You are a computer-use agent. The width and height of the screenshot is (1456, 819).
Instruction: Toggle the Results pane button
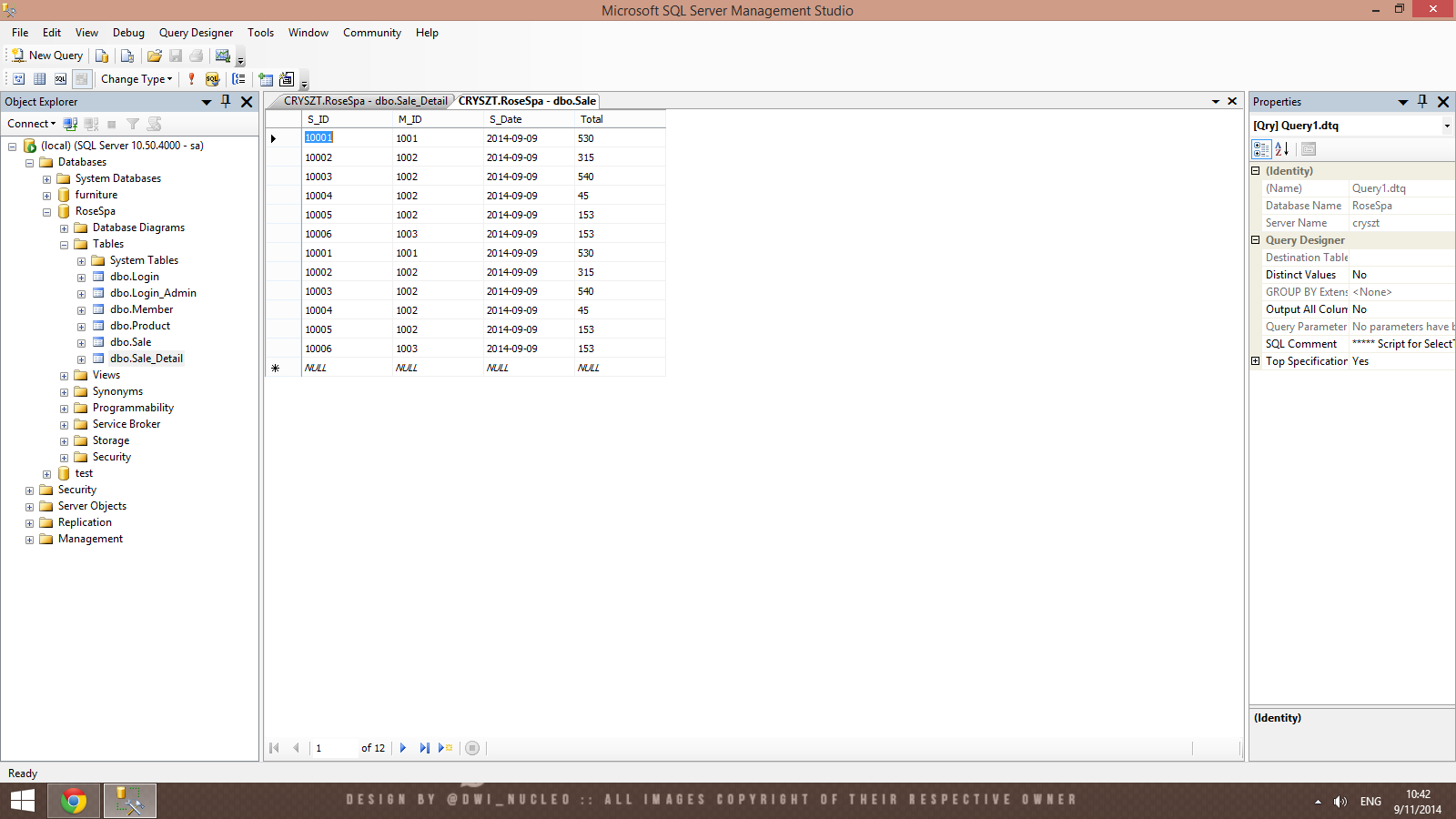click(81, 79)
